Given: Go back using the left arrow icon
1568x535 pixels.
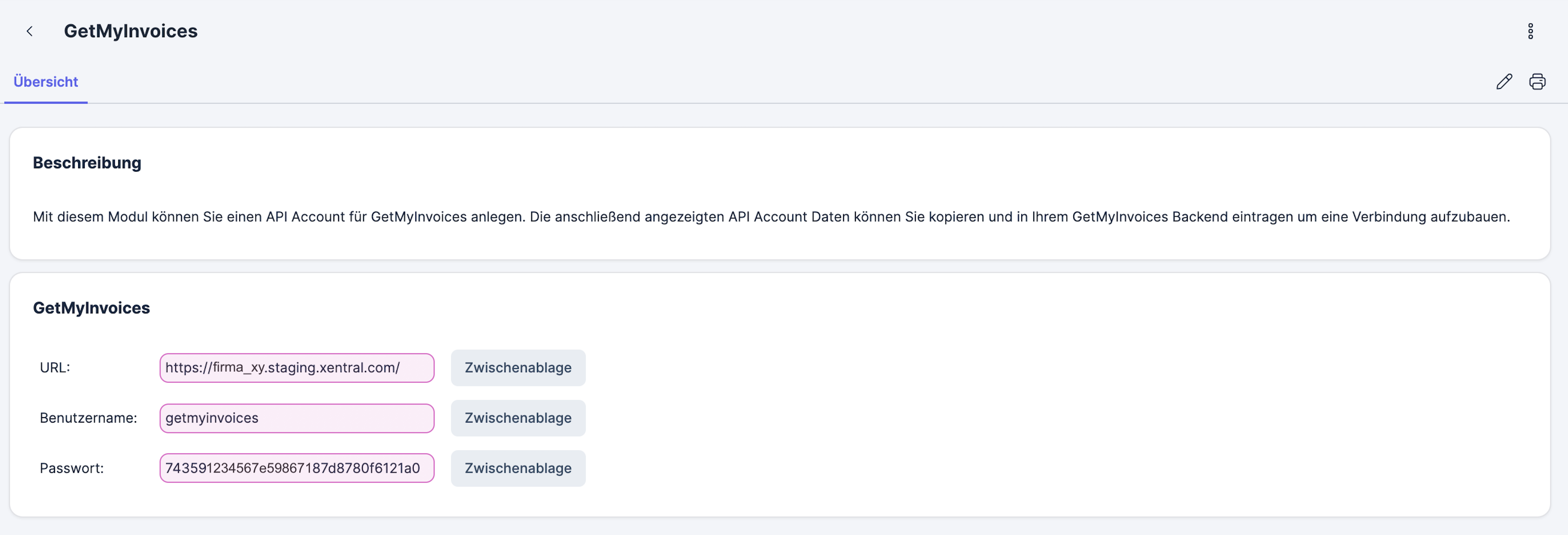Looking at the screenshot, I should click(x=29, y=31).
